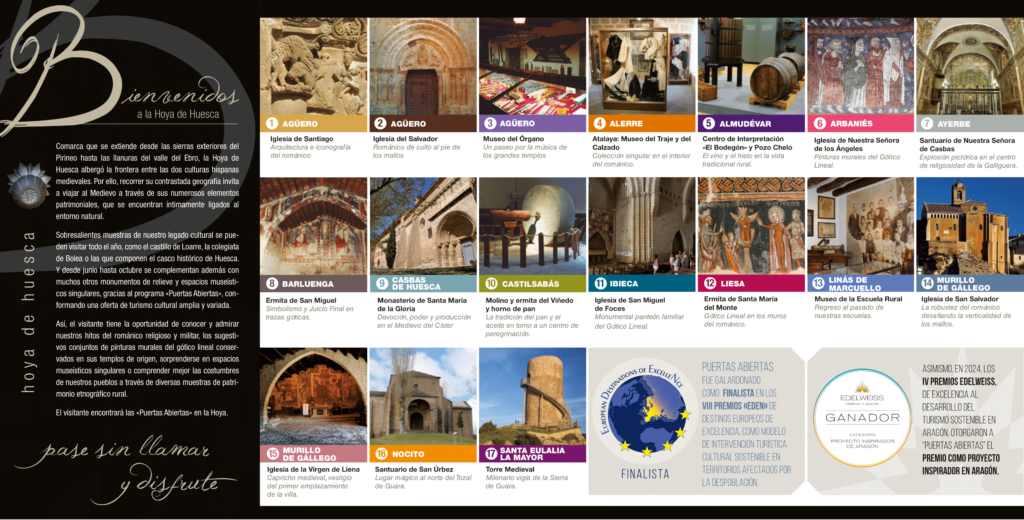Click the number 9 badge by Casbas de Huesca
Viewport: 1024px width, 520px height.
(382, 284)
